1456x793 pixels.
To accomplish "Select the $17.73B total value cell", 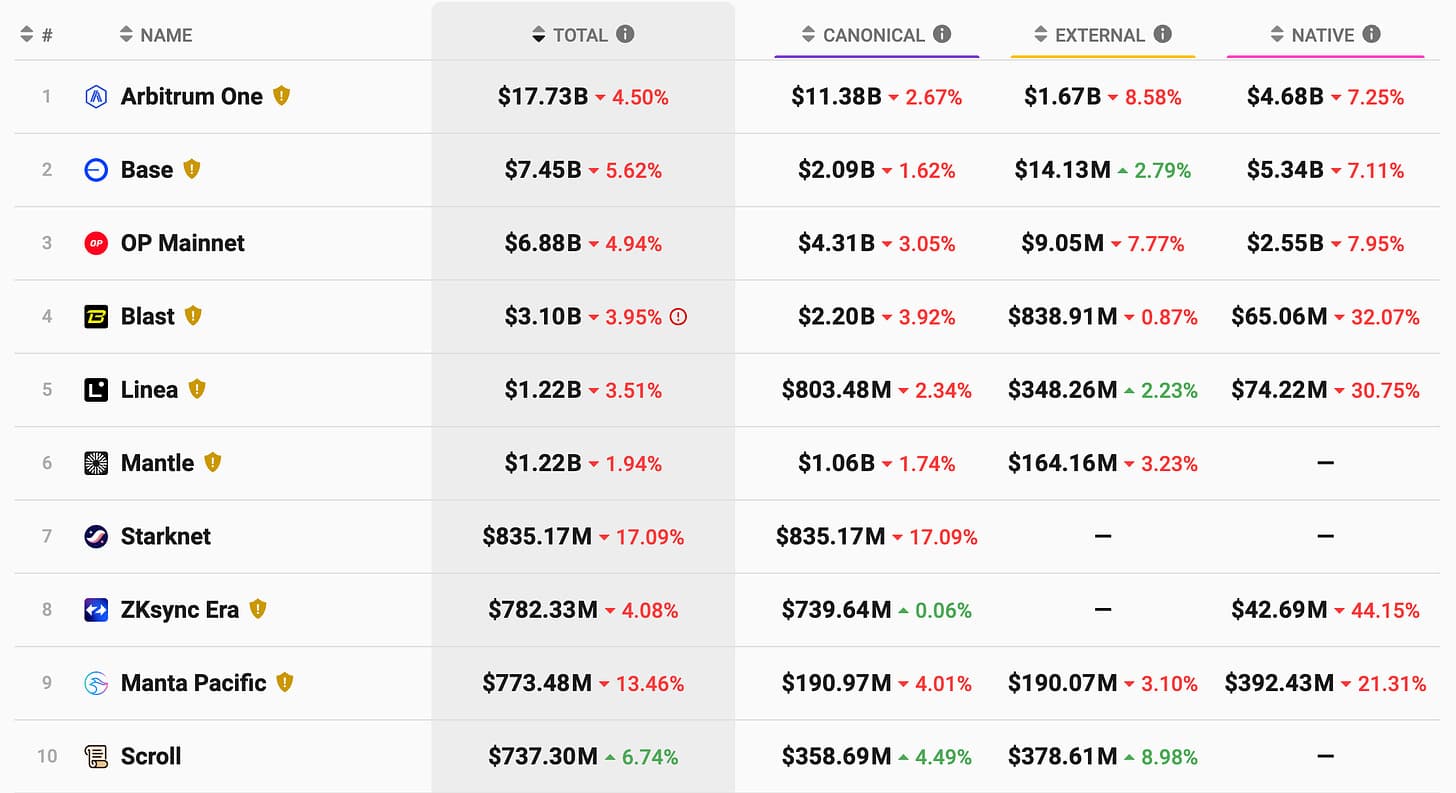I will click(x=543, y=97).
